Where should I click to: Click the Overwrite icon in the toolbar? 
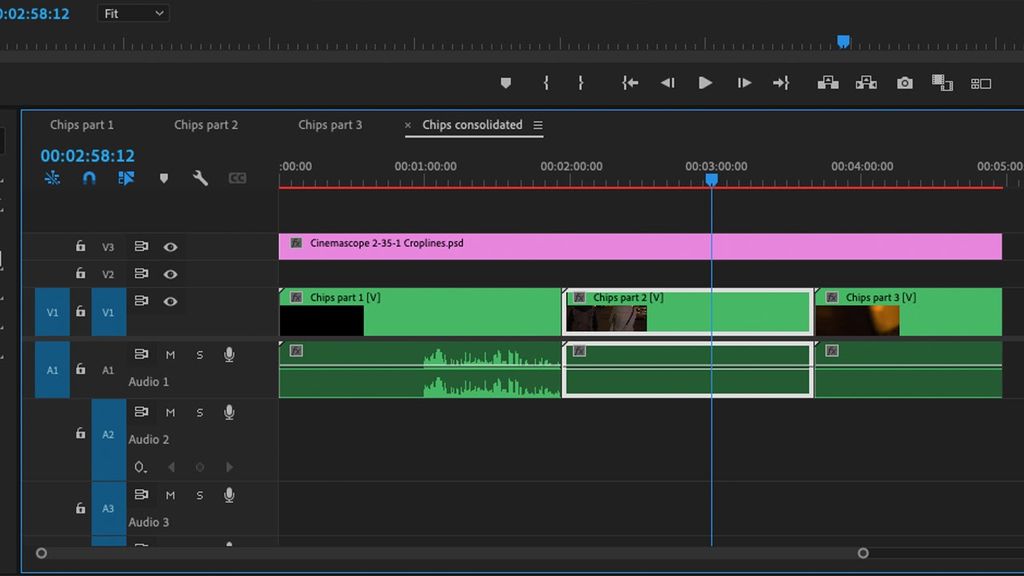click(866, 83)
